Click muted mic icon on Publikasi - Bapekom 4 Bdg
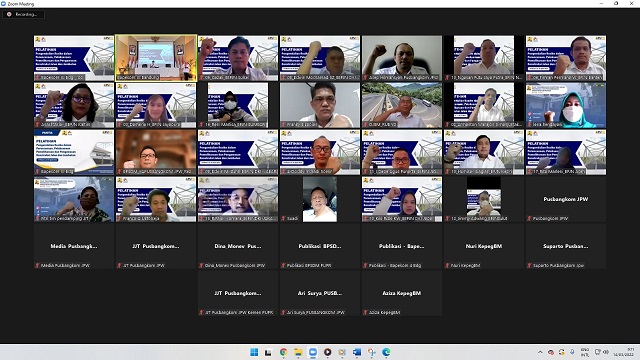Image resolution: width=640 pixels, height=360 pixels. pyautogui.click(x=365, y=266)
